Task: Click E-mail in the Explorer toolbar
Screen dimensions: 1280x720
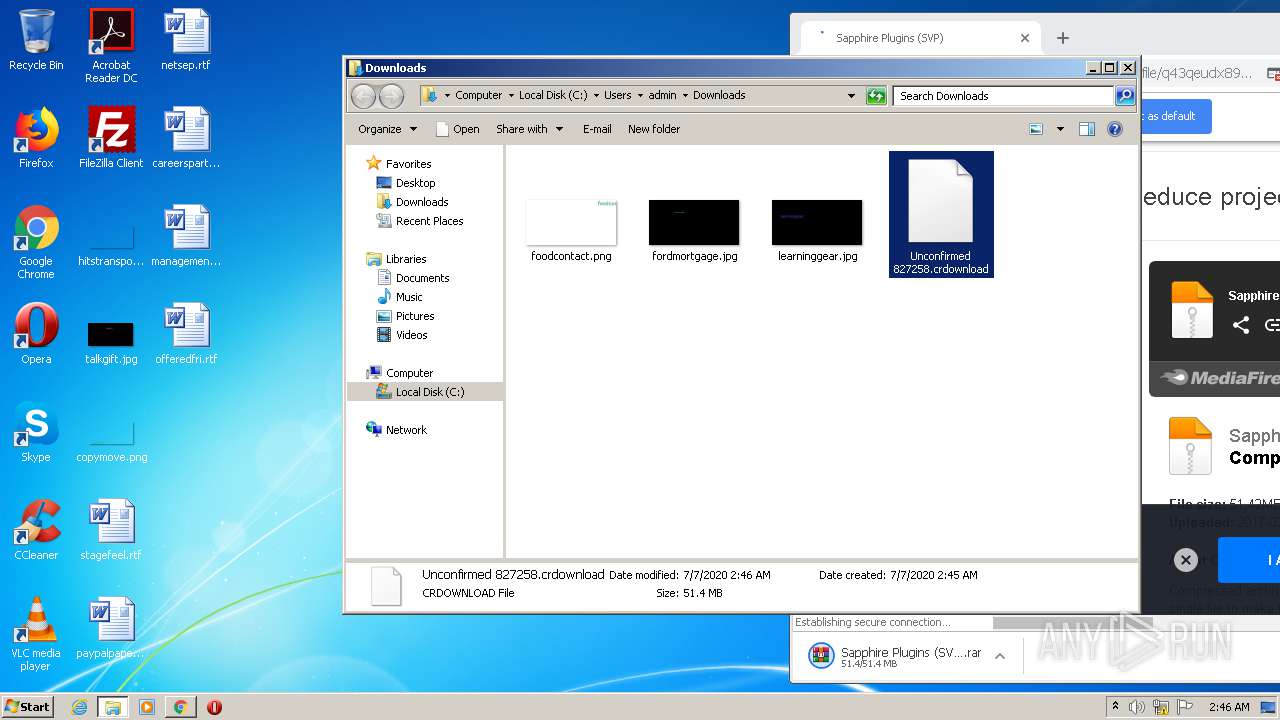Action: pyautogui.click(x=597, y=129)
